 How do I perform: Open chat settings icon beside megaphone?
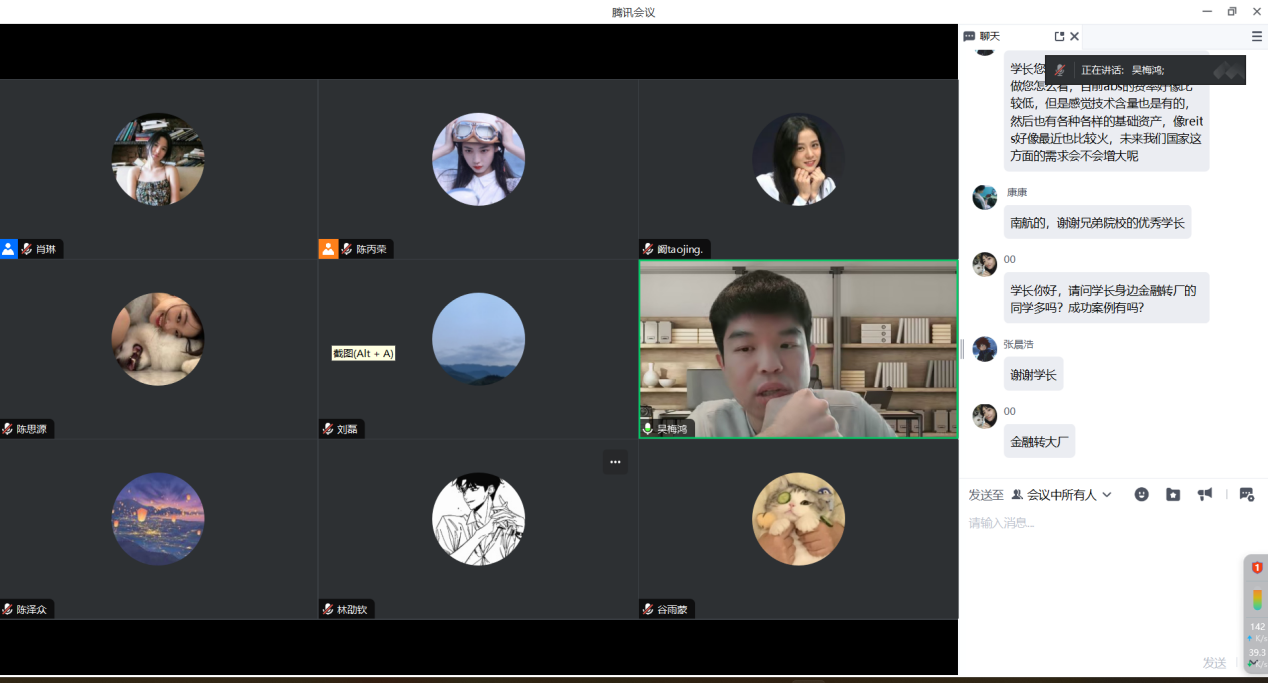point(1246,494)
